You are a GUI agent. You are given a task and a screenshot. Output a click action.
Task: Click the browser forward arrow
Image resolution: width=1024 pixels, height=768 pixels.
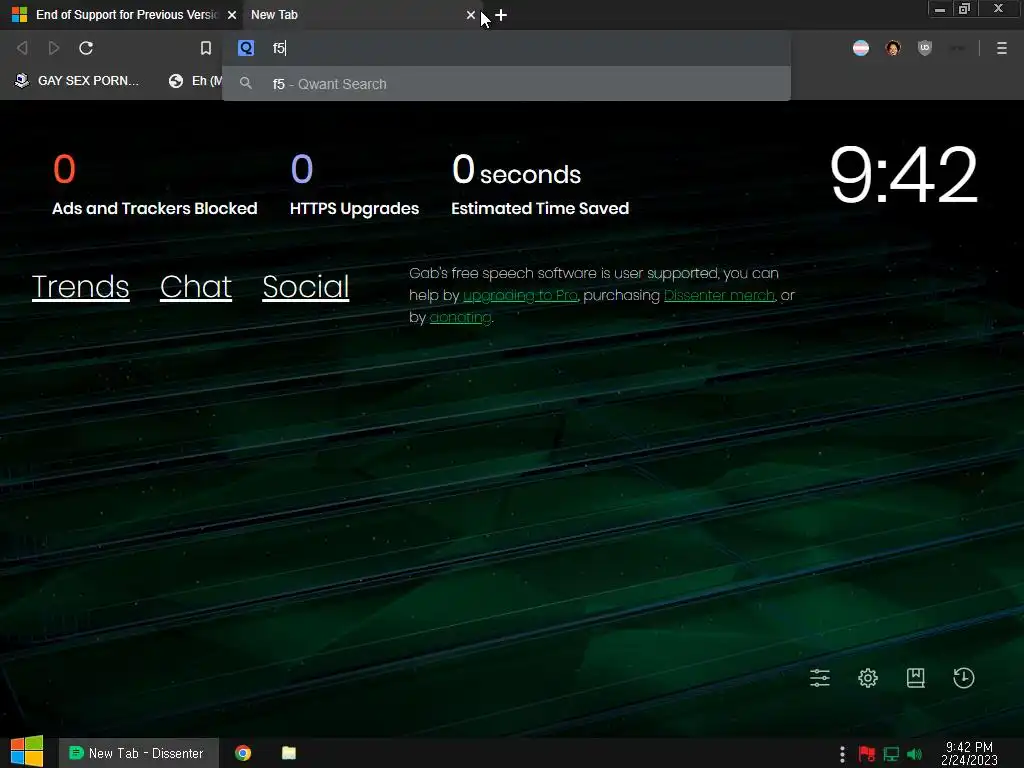pyautogui.click(x=54, y=48)
